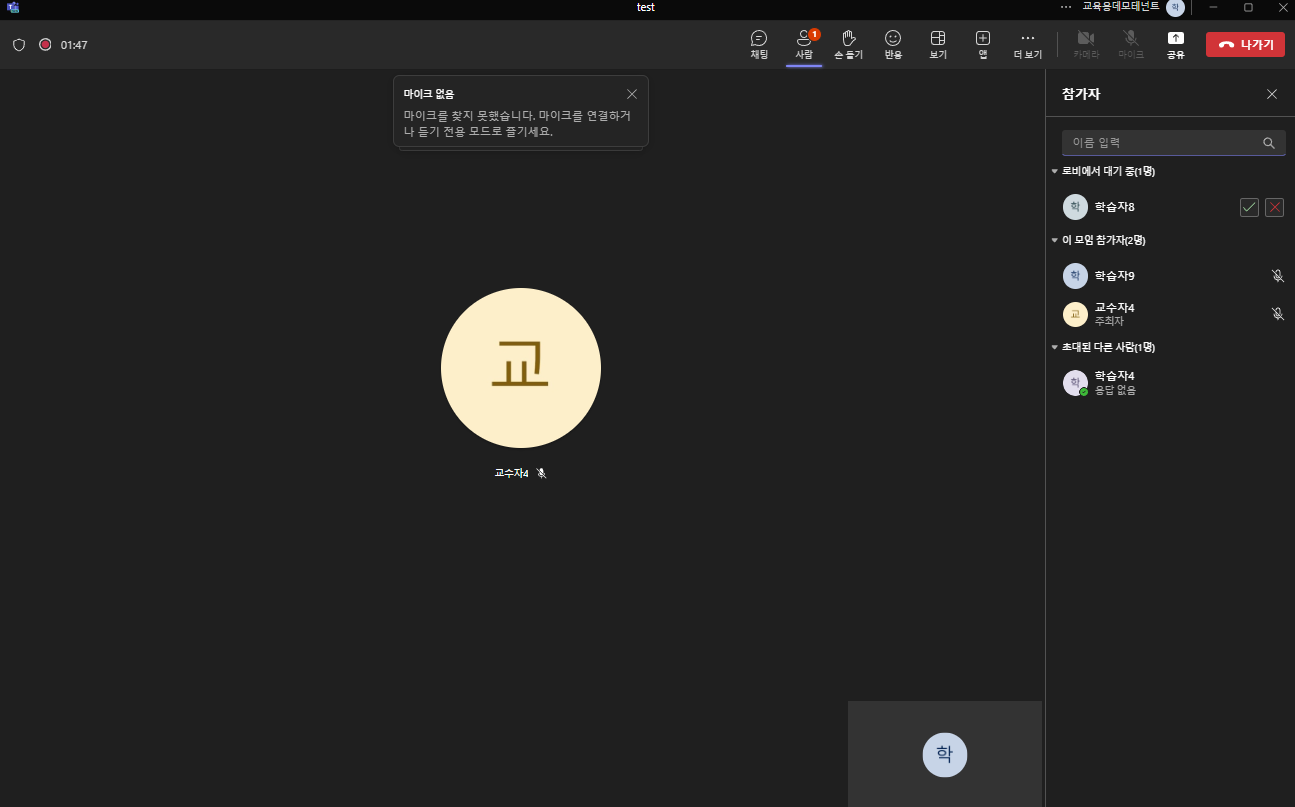
Task: Toggle the 사람 people panel
Action: point(804,44)
